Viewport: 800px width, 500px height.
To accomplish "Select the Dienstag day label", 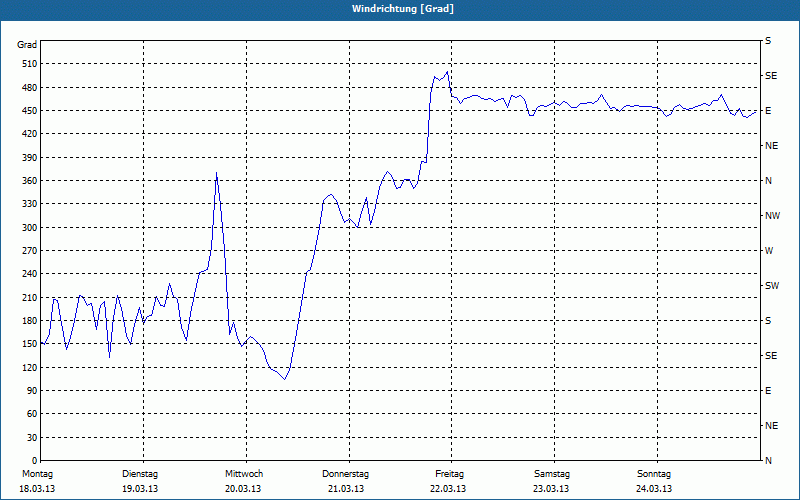I will pyautogui.click(x=140, y=474).
